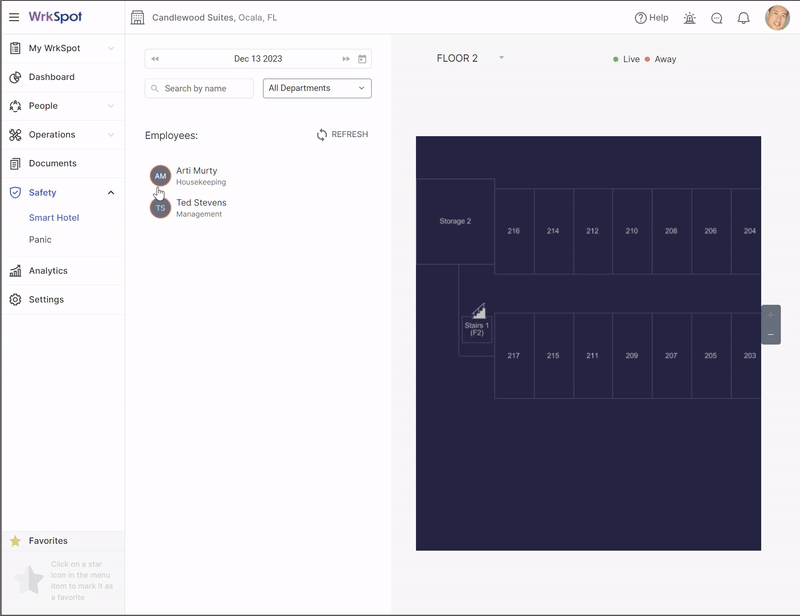Zoom in on the floor map

coord(770,315)
